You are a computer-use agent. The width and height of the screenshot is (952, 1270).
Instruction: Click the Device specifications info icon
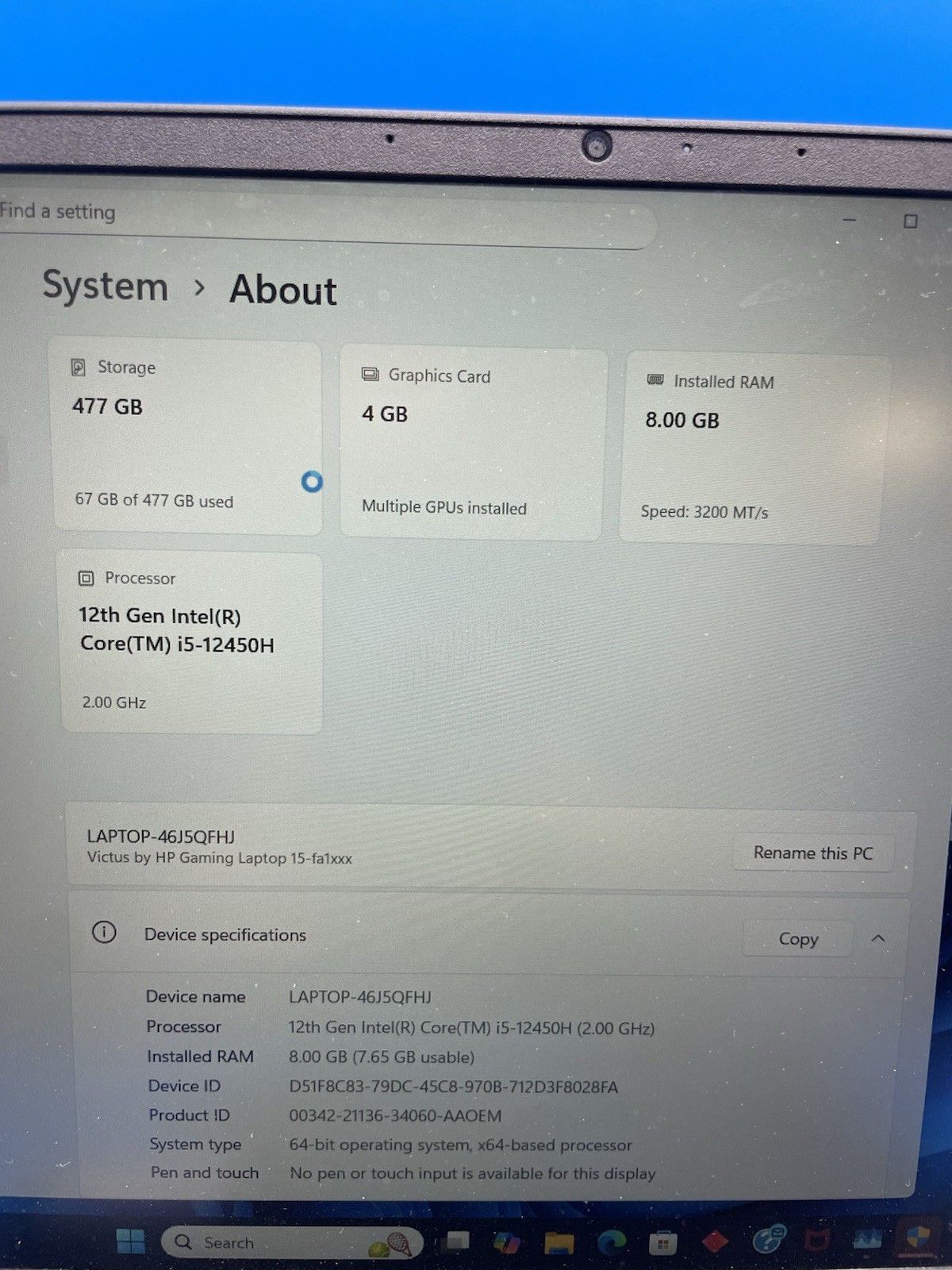coord(104,932)
